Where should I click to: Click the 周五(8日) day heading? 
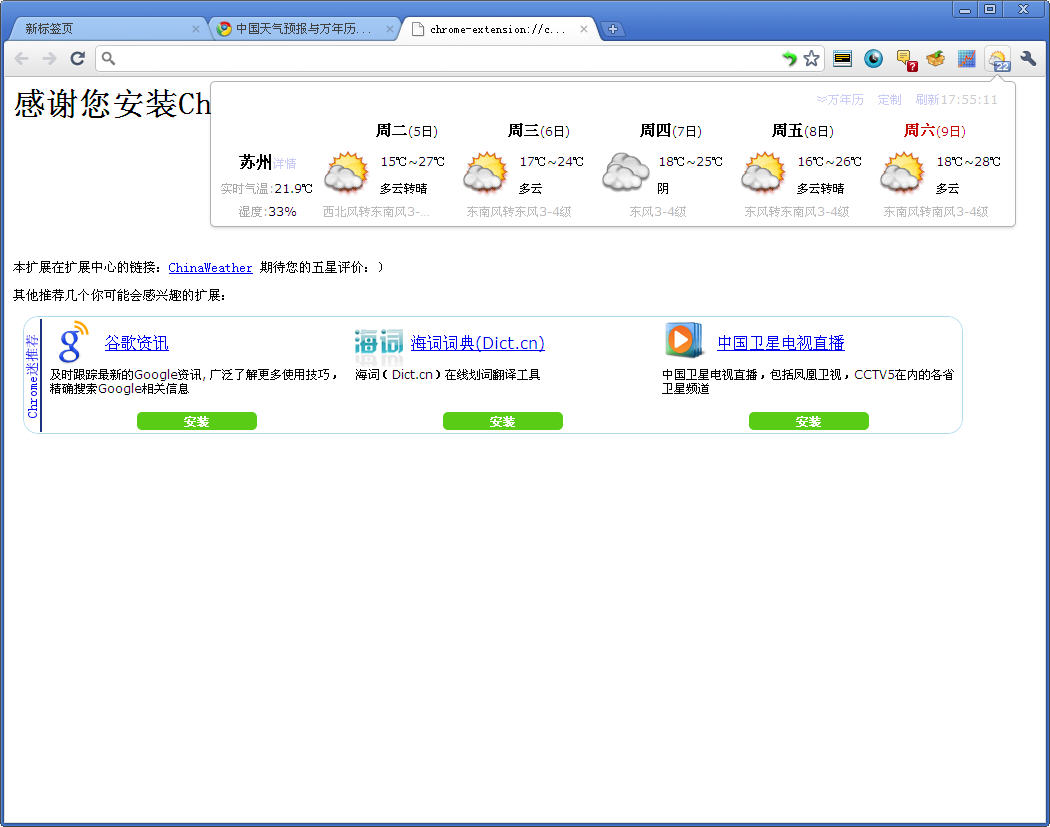803,131
